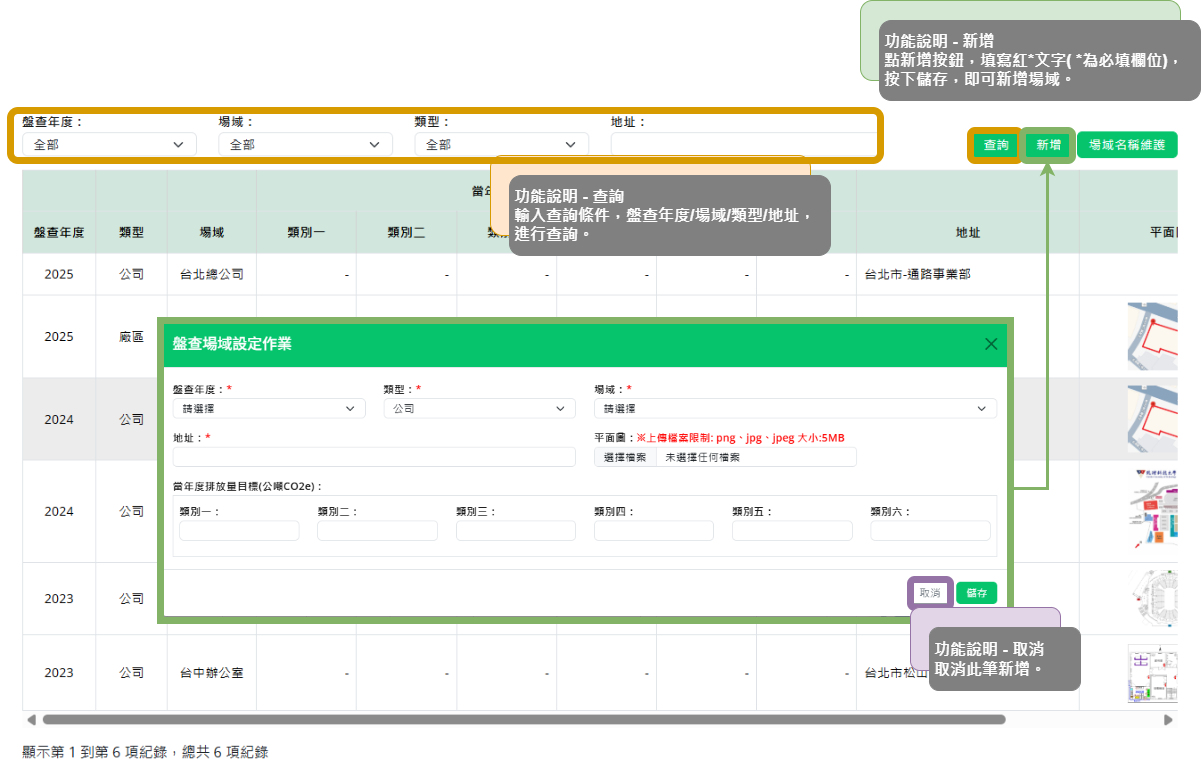Viewport: 1201px width, 778px height.
Task: Select 盤查年度 in the dialog dropdown
Action: coord(269,408)
